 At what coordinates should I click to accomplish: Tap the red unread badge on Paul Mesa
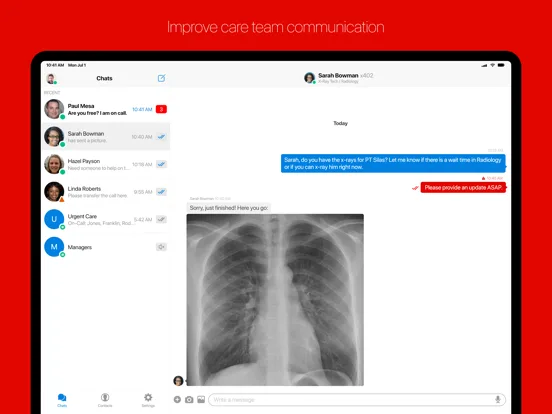[161, 109]
